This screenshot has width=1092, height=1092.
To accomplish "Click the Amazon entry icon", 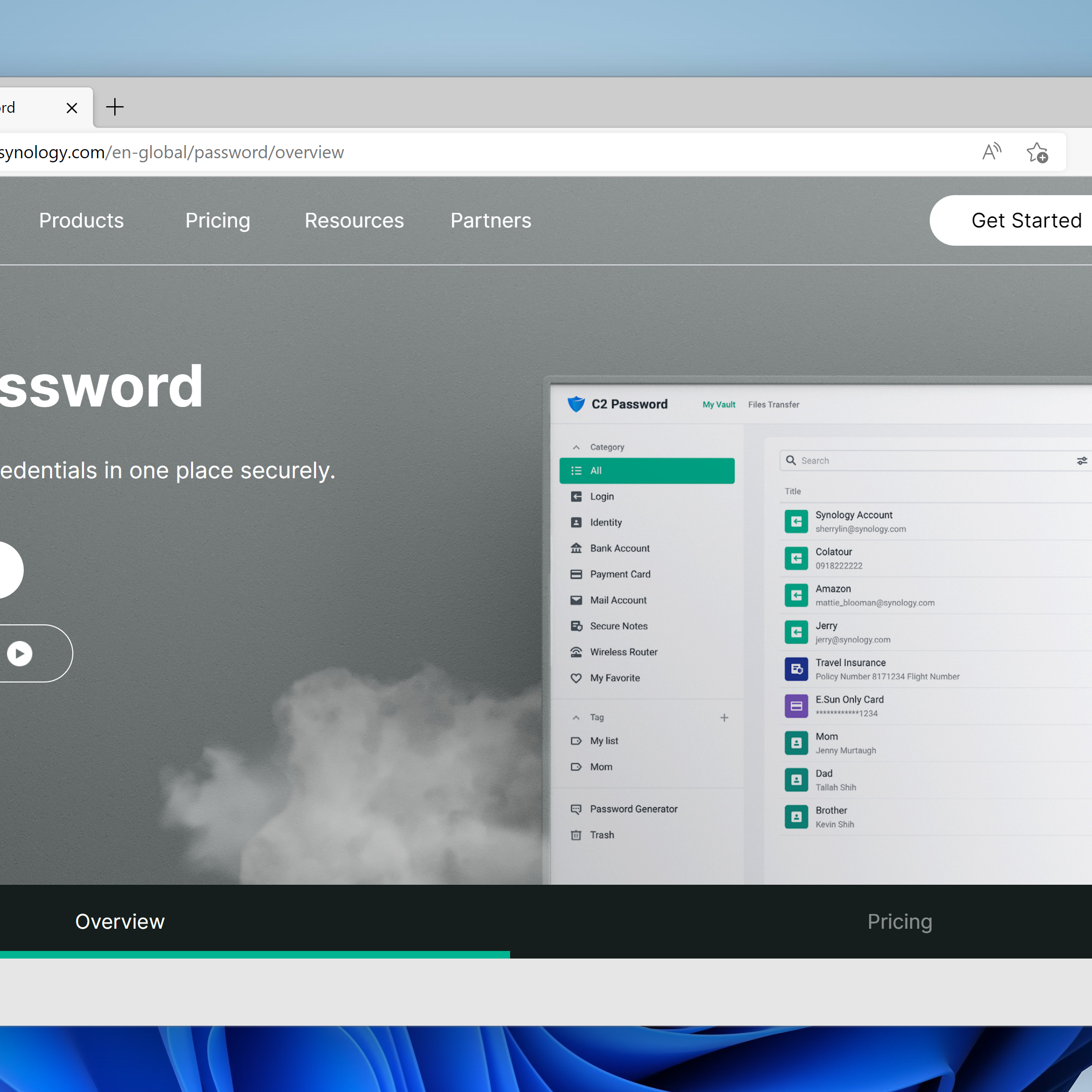I will 796,595.
